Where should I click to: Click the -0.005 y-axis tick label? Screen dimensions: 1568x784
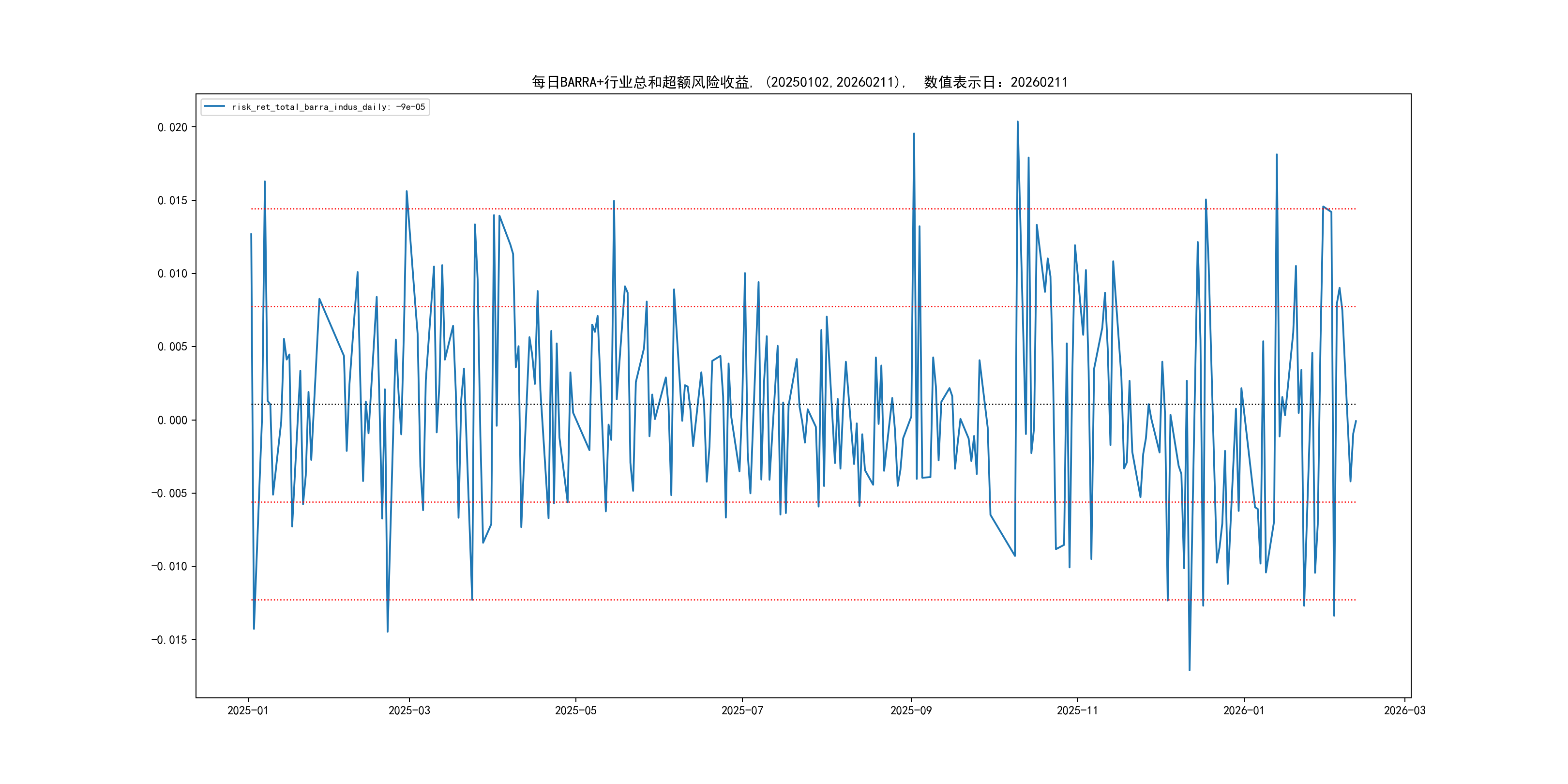[169, 493]
